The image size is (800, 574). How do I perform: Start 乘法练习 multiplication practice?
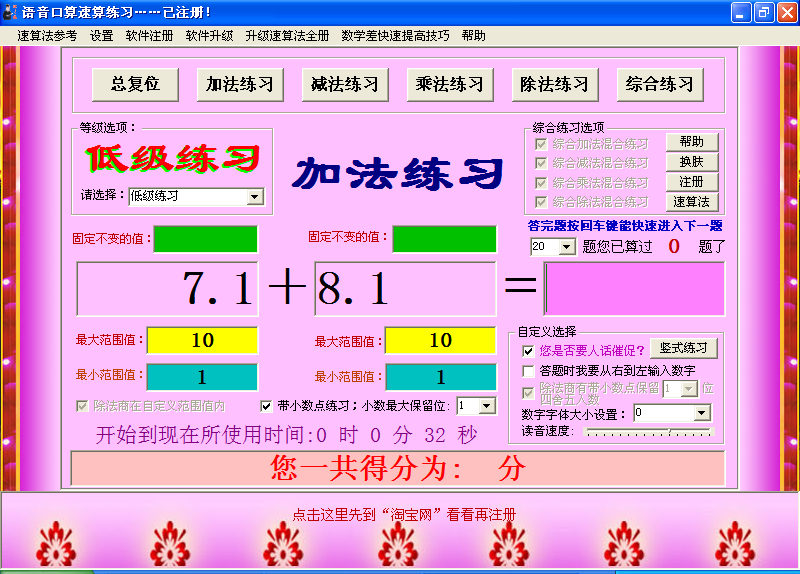[x=450, y=84]
